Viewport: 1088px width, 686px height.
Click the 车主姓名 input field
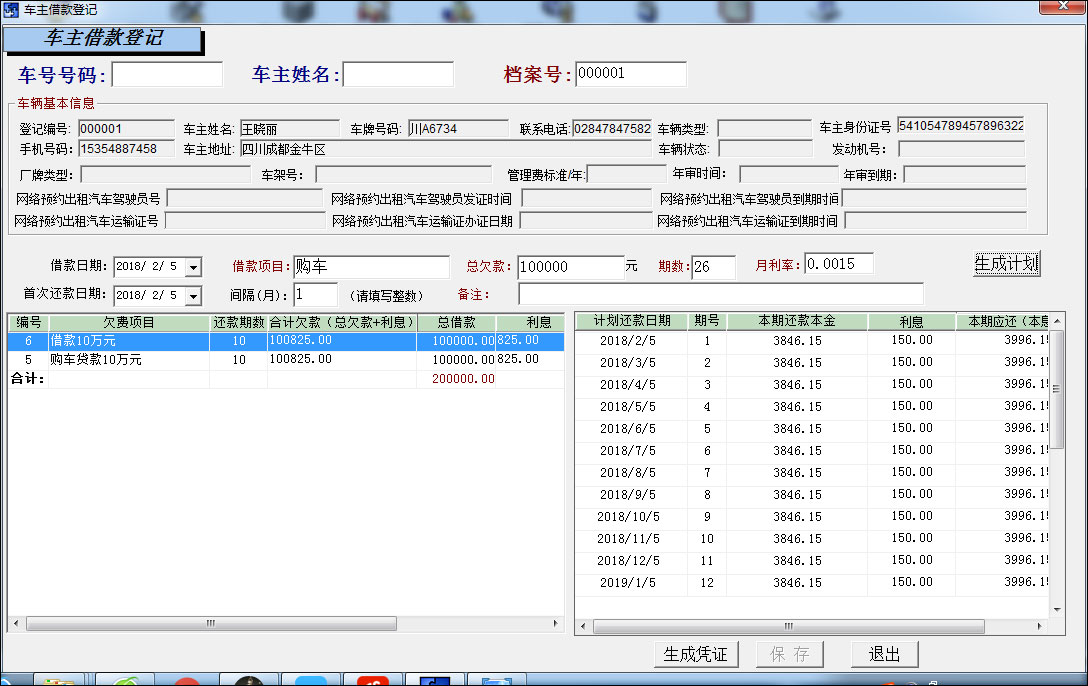(x=398, y=73)
